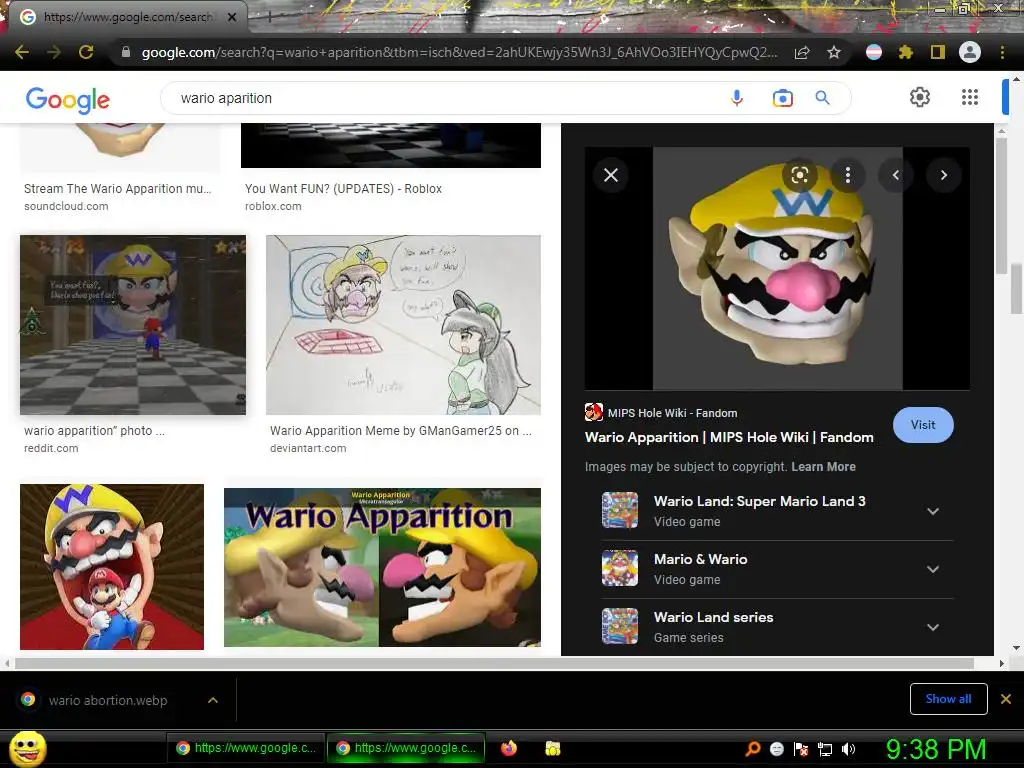Search by image with the camera icon
Screen dimensions: 1024x768
click(x=782, y=98)
